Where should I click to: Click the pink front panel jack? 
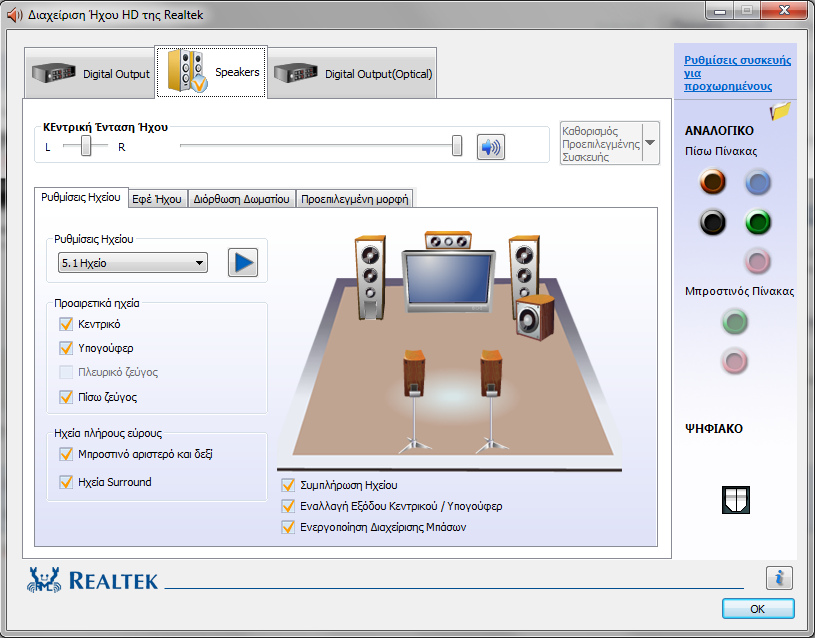click(x=734, y=361)
